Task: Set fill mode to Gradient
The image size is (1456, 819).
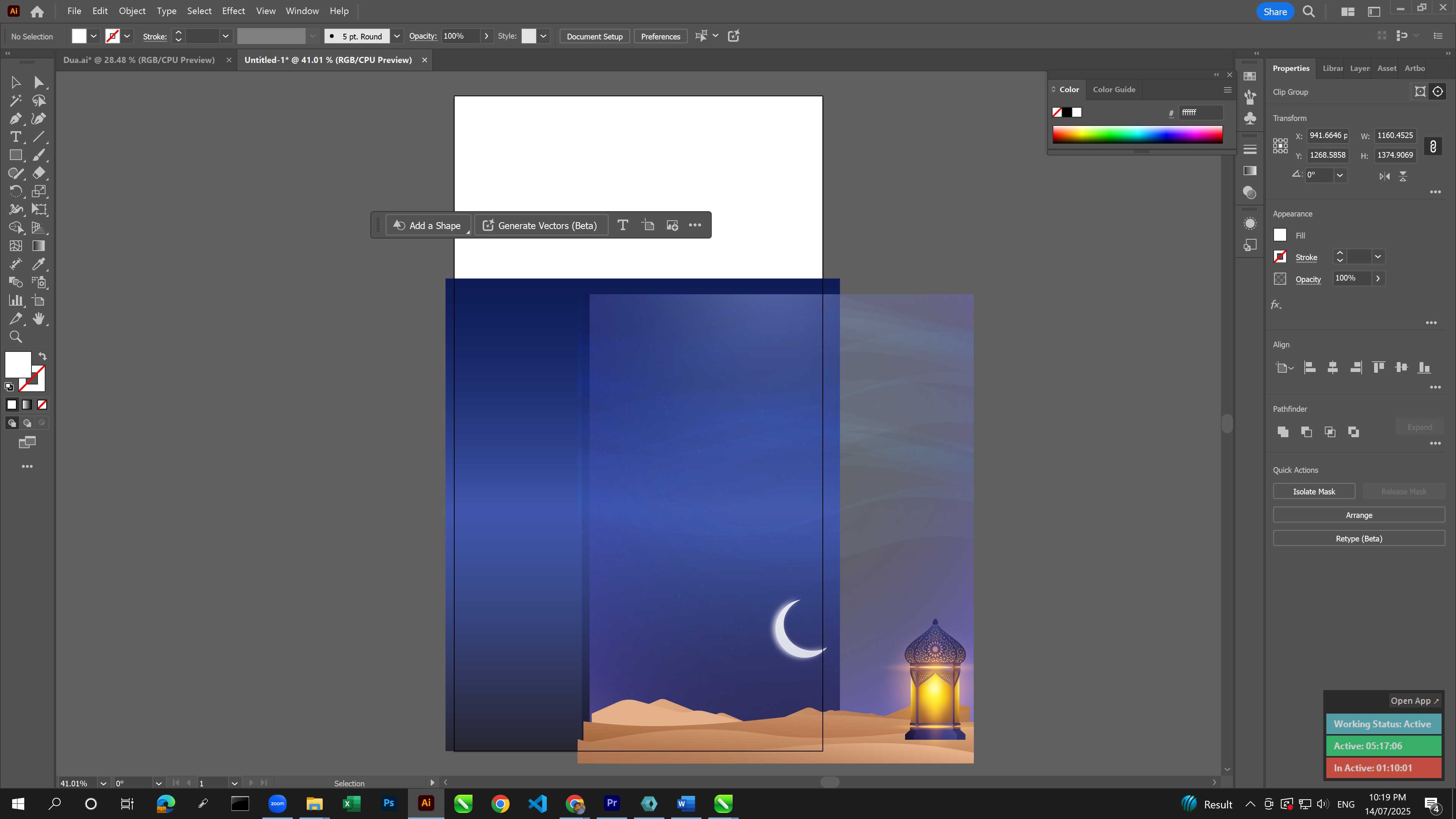Action: (x=27, y=405)
